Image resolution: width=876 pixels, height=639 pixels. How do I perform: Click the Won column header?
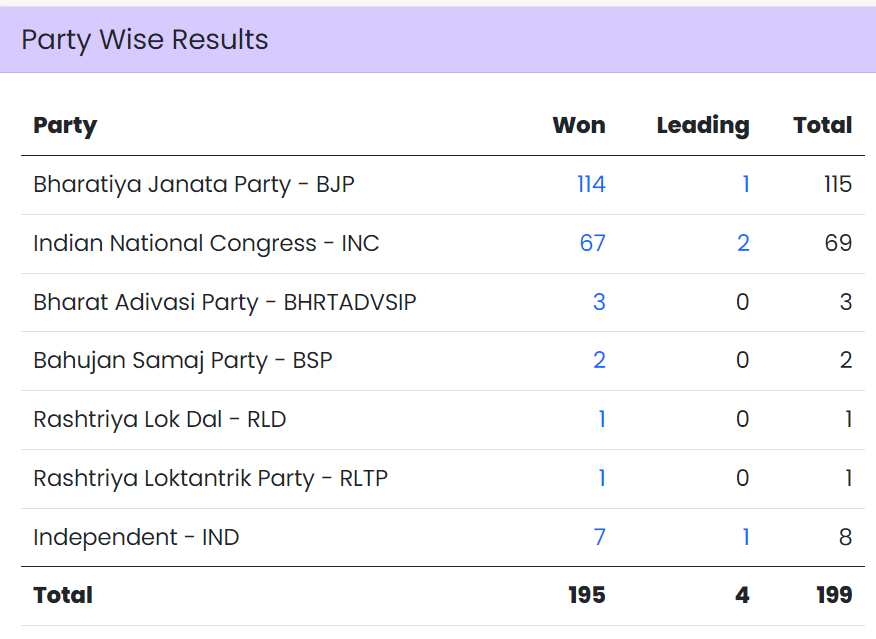[579, 126]
